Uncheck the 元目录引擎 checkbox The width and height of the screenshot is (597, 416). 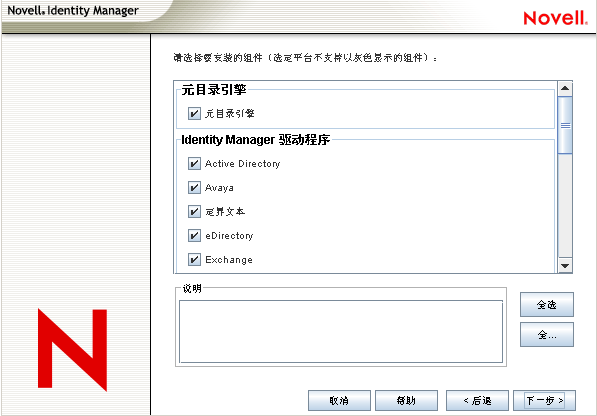[x=194, y=113]
